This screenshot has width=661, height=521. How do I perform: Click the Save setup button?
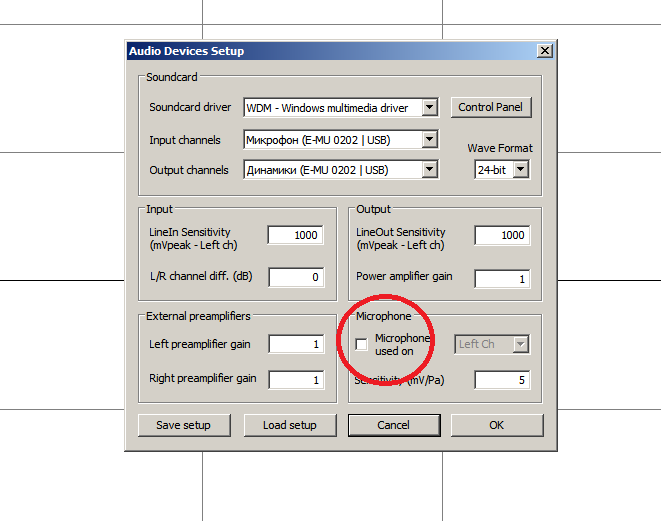pos(184,425)
